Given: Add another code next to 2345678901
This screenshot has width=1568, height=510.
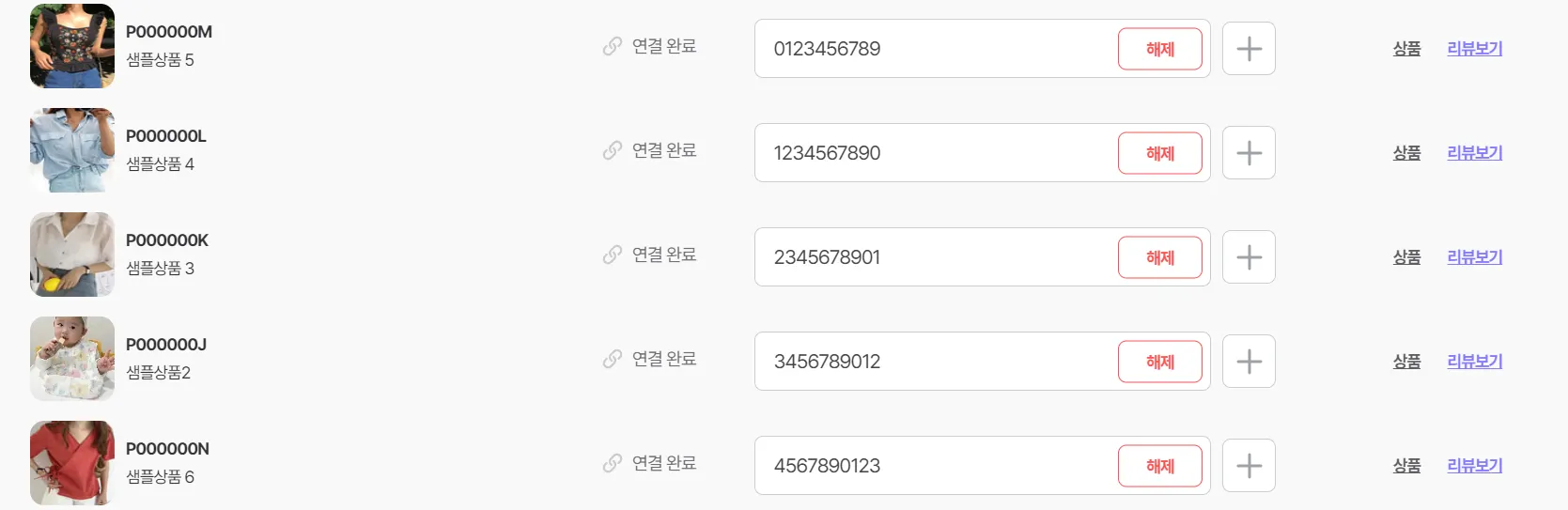Looking at the screenshot, I should (1249, 257).
